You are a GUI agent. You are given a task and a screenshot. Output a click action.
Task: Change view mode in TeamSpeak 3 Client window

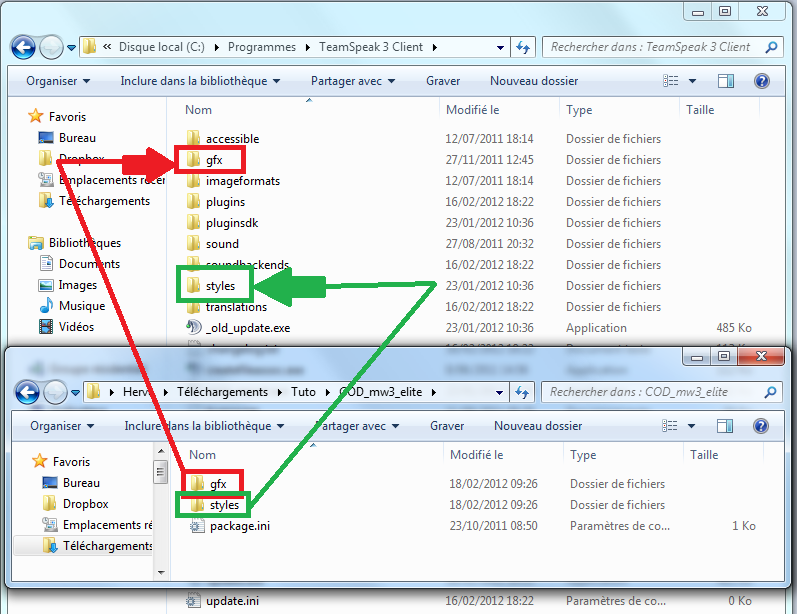click(x=670, y=81)
